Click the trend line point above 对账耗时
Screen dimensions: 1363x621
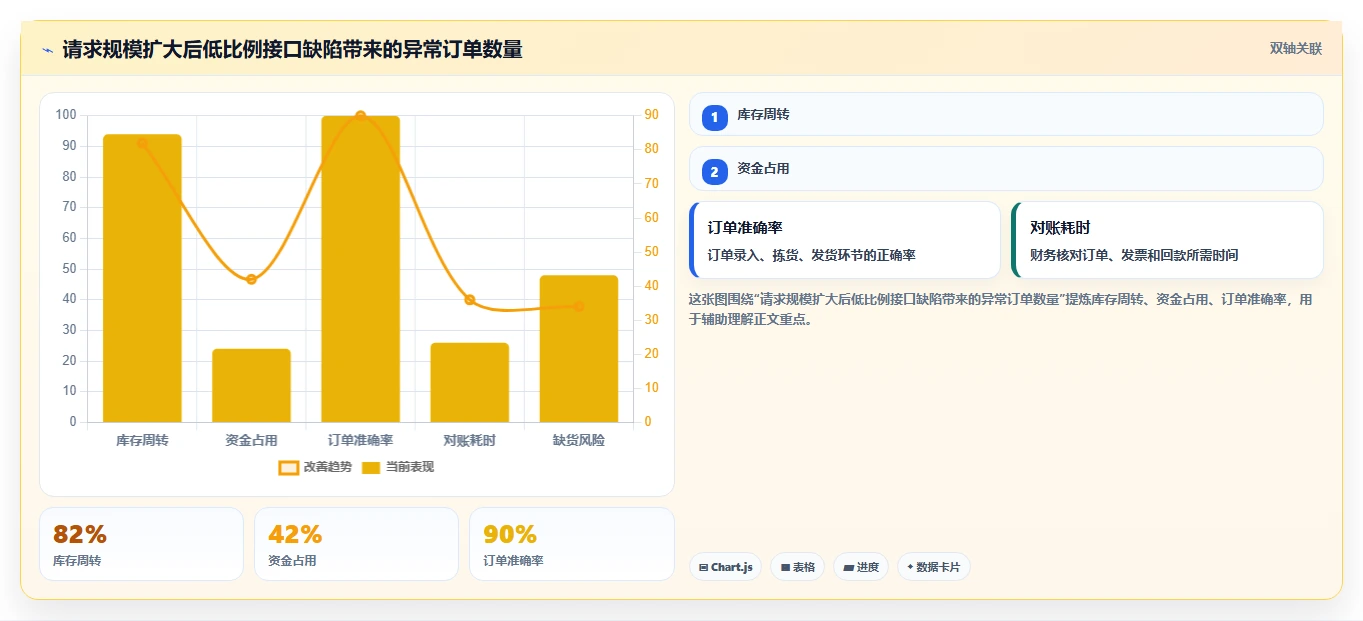point(470,300)
